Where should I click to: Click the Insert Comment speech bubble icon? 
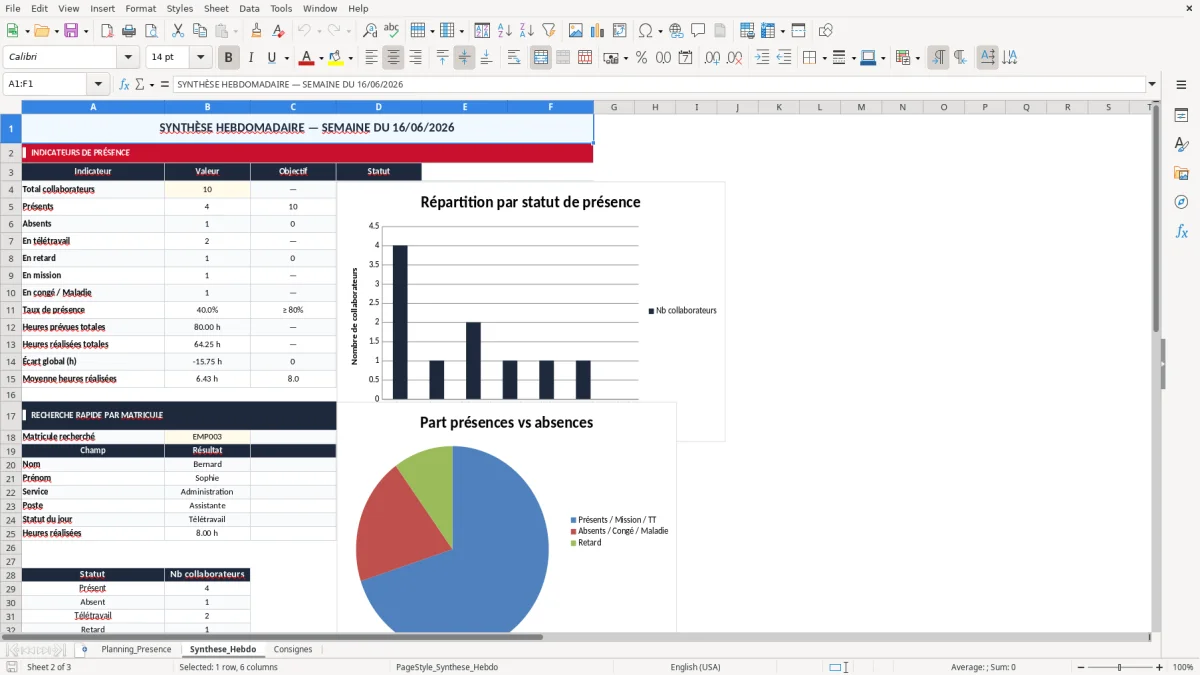(x=699, y=31)
